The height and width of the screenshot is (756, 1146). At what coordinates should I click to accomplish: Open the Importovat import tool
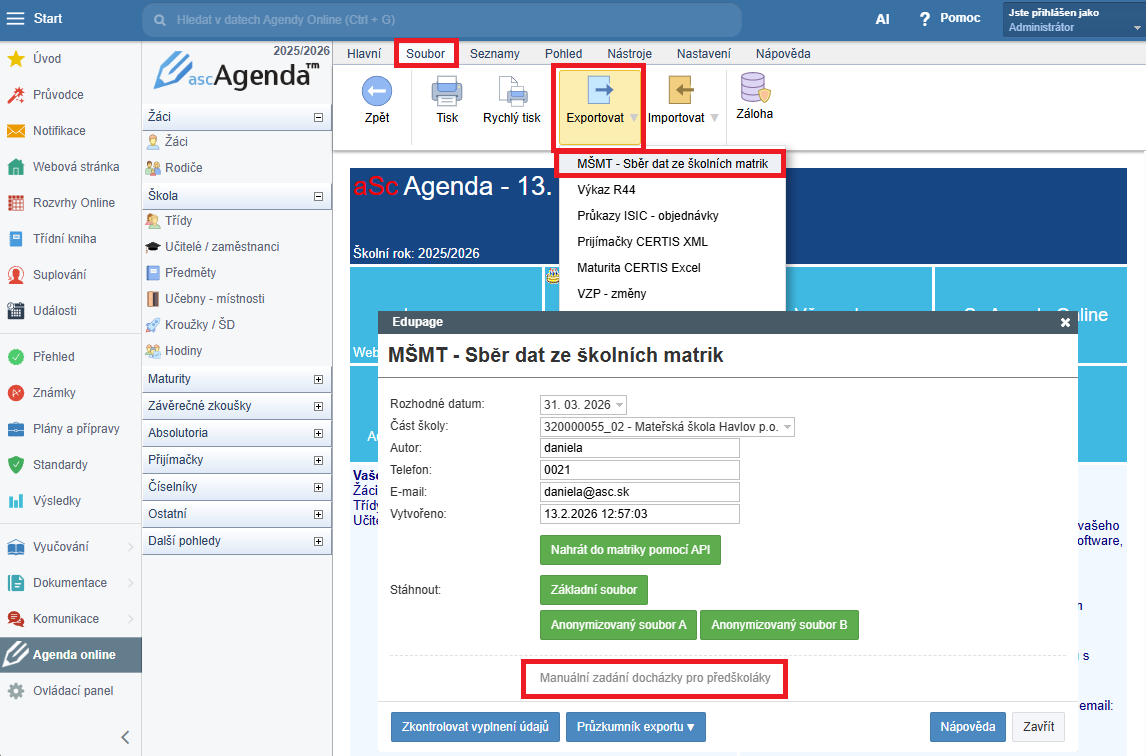680,93
